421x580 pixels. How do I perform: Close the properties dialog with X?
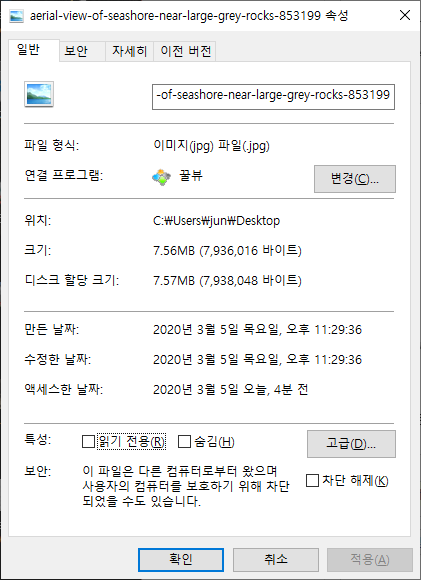405,15
